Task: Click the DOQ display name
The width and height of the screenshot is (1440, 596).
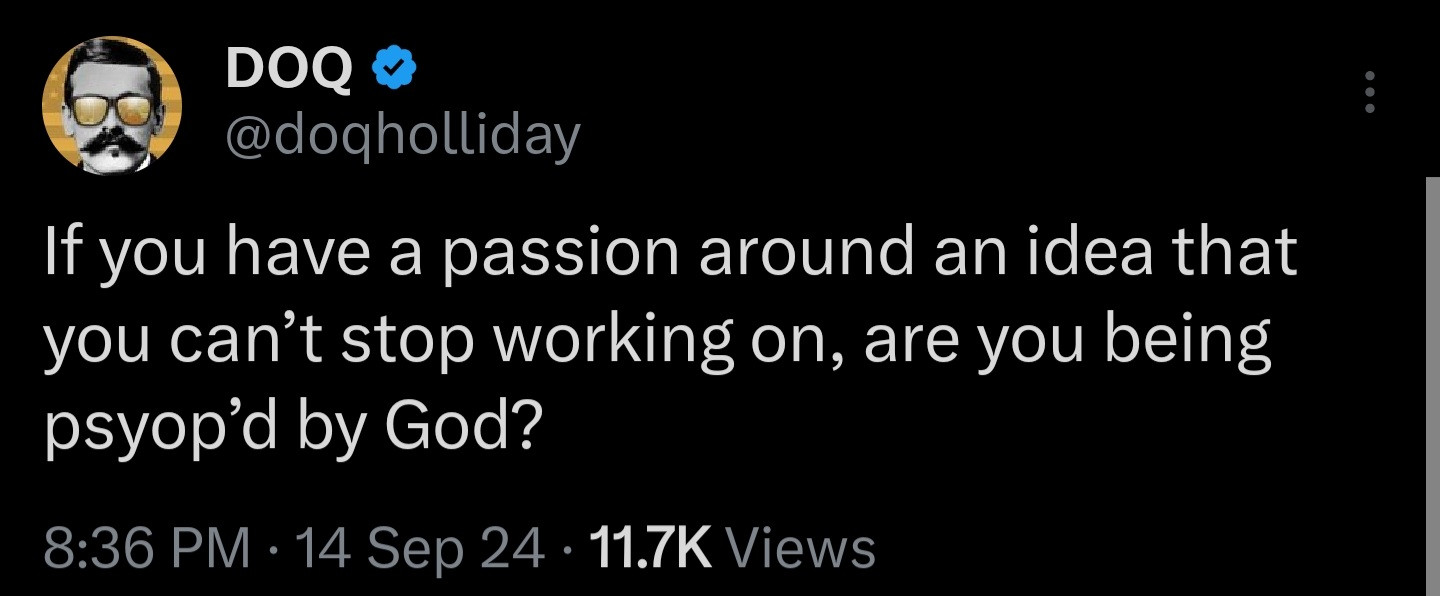Action: click(289, 68)
